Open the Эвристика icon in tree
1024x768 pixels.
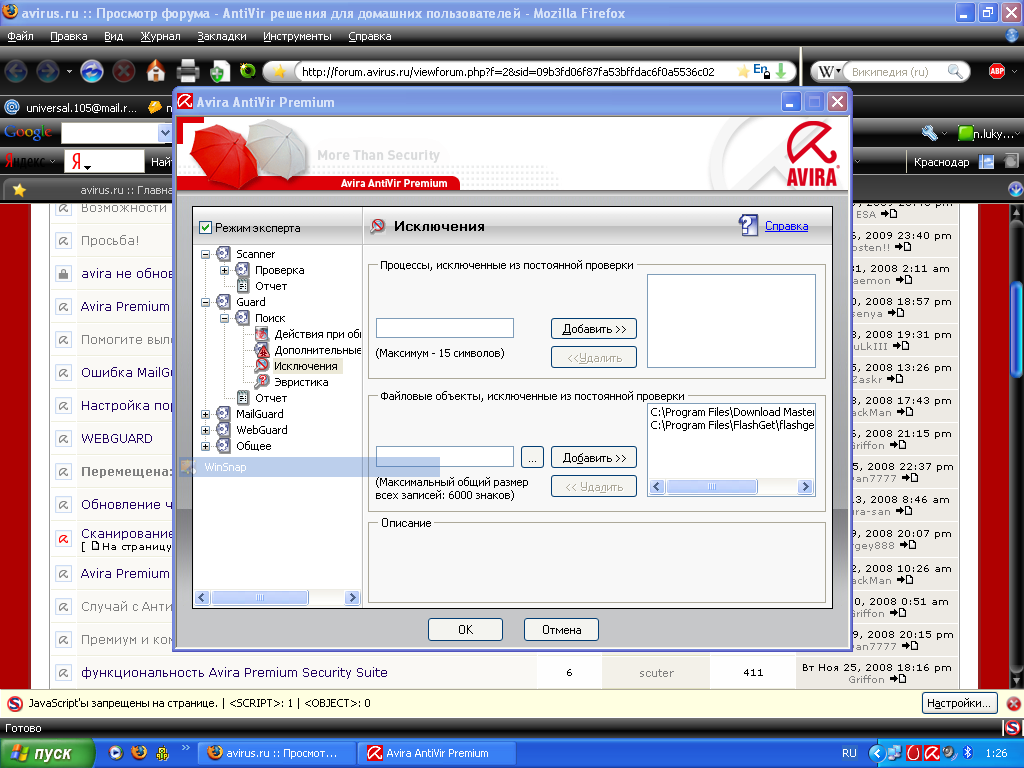point(262,381)
